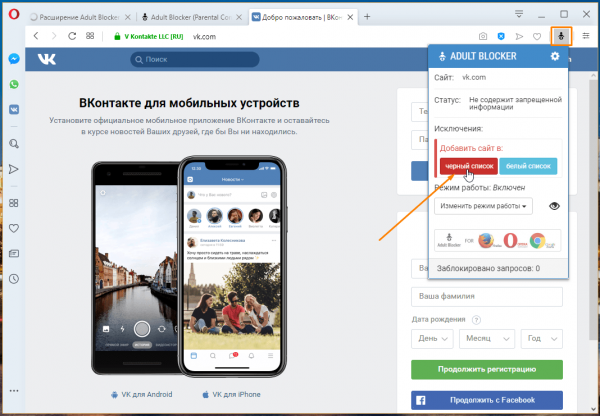The height and width of the screenshot is (416, 600).
Task: Open the 'Месяц' birth month dropdown
Action: (487, 339)
